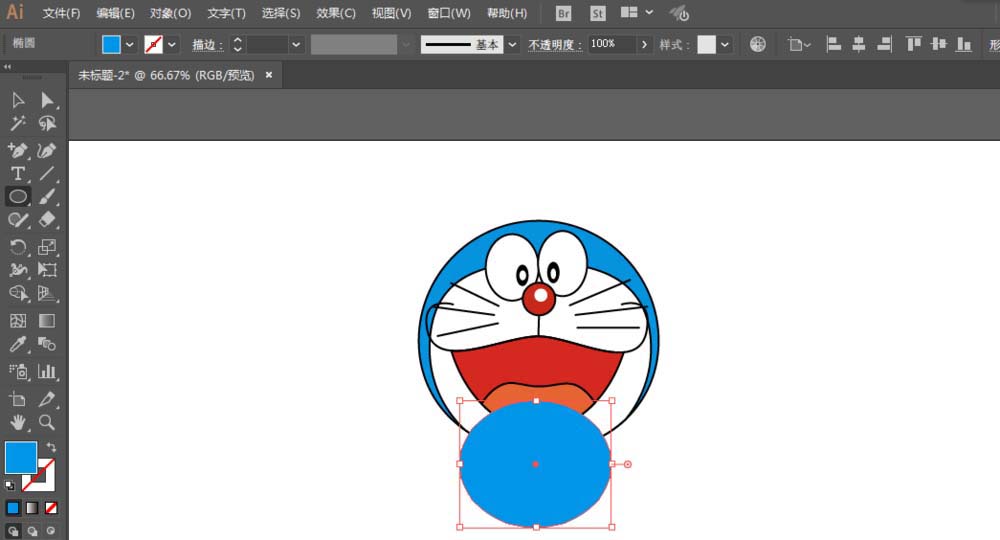Set paint mode to Color
Image resolution: width=1000 pixels, height=540 pixels.
13,508
